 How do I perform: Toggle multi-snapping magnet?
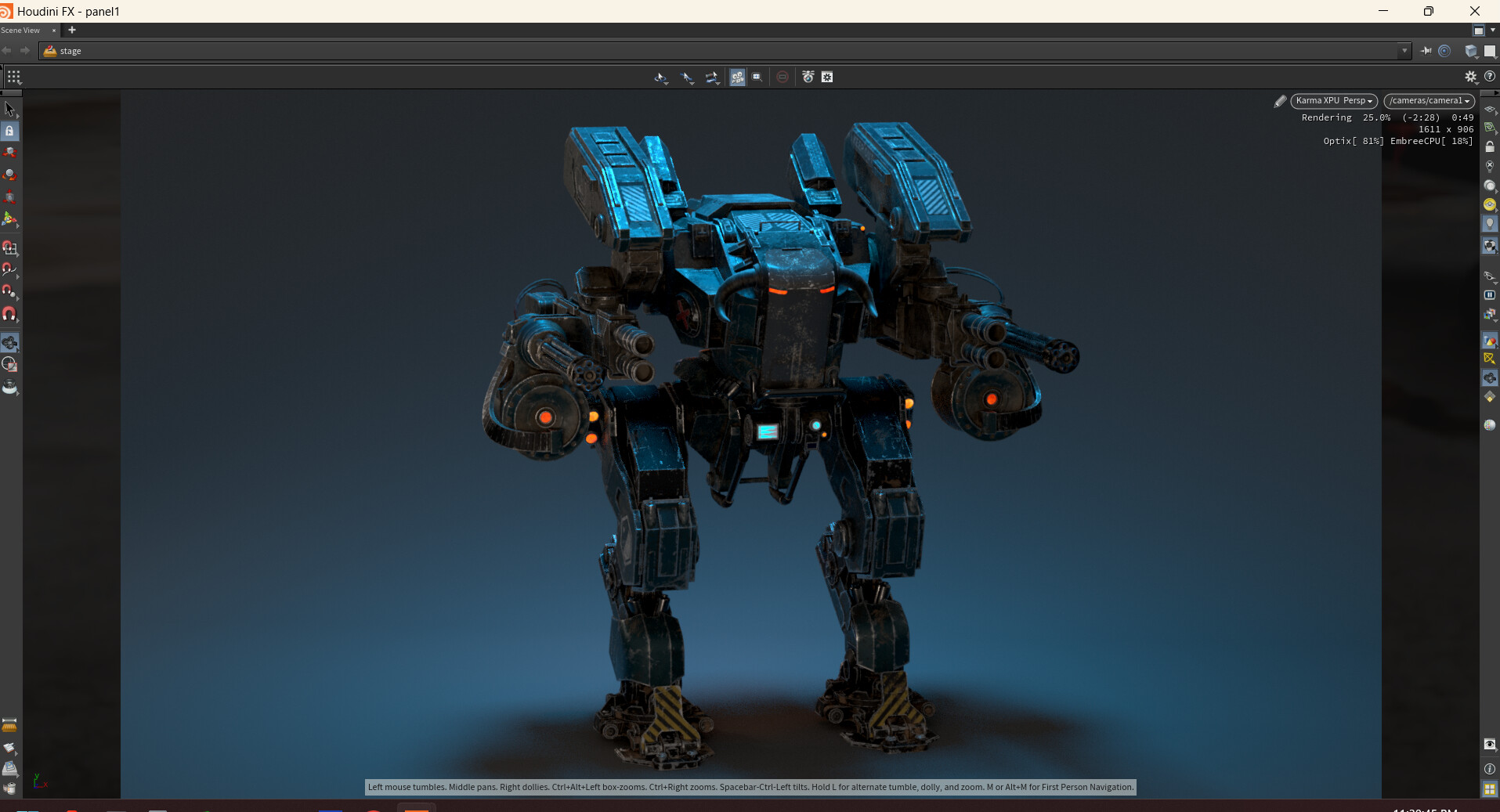point(9,314)
